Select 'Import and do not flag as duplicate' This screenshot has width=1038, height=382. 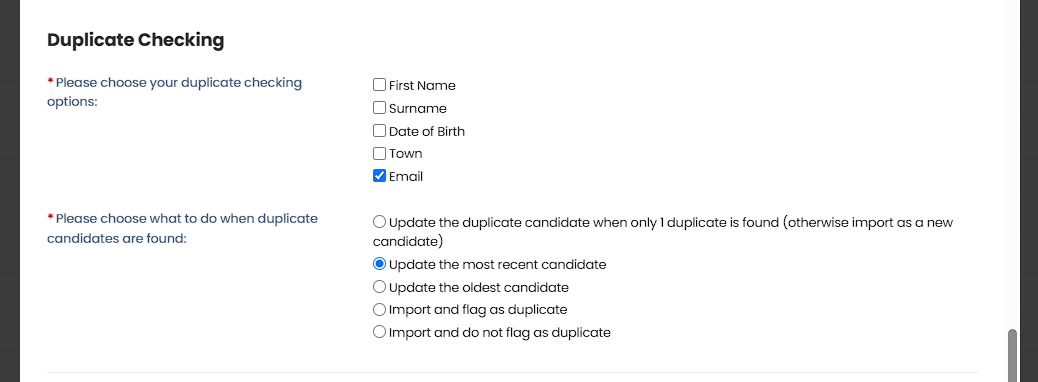click(x=379, y=332)
